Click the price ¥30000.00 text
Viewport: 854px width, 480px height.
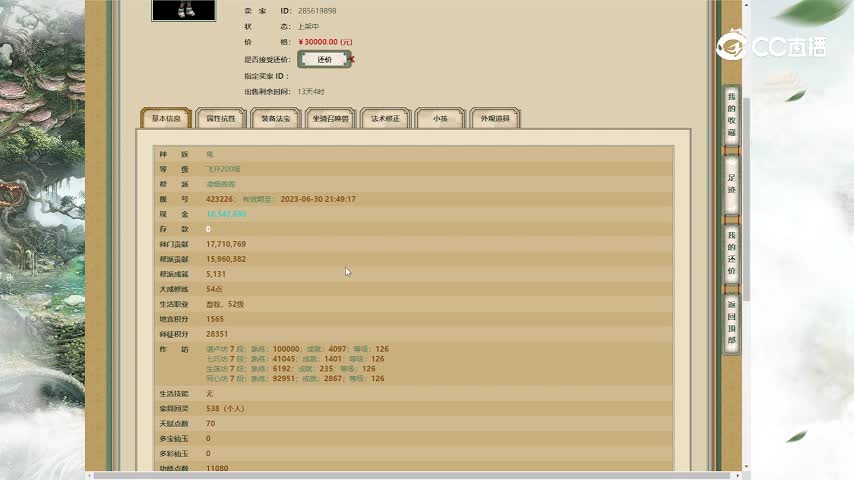point(325,42)
